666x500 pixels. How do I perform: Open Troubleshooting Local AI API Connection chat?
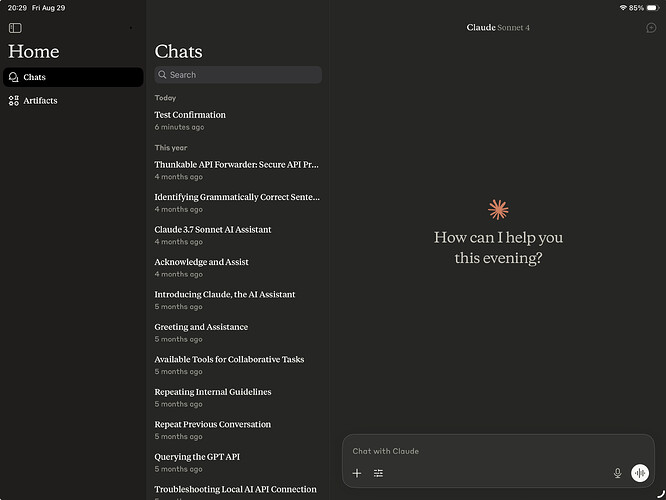tap(238, 492)
